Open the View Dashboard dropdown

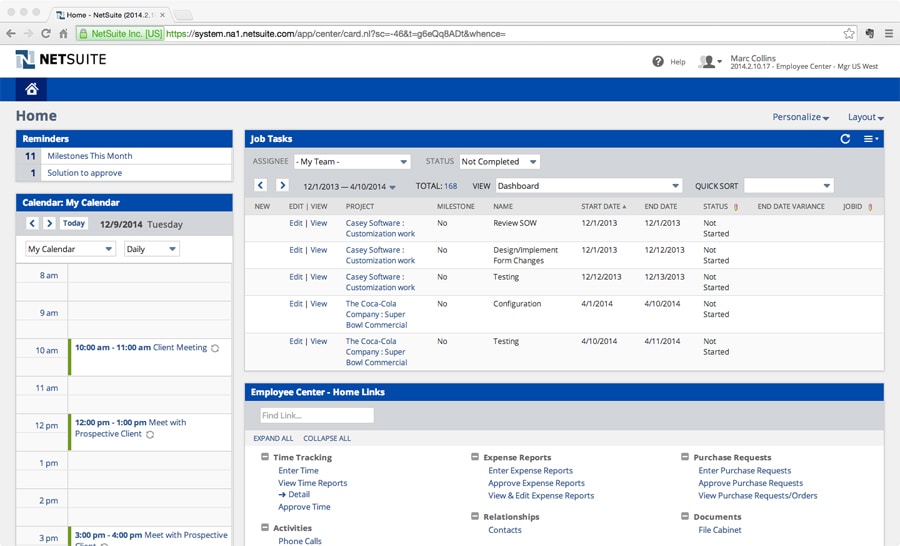[x=589, y=186]
